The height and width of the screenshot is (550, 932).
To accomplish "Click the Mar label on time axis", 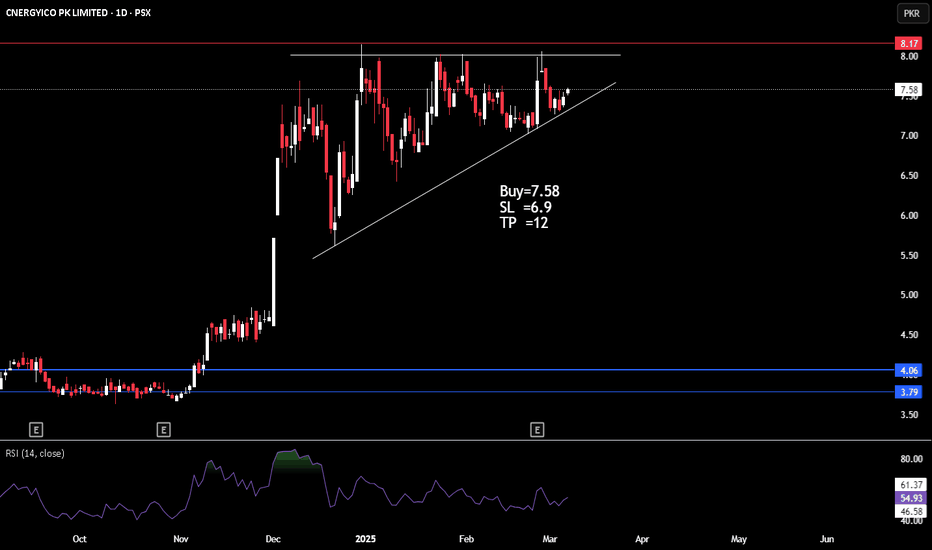I will pos(550,539).
